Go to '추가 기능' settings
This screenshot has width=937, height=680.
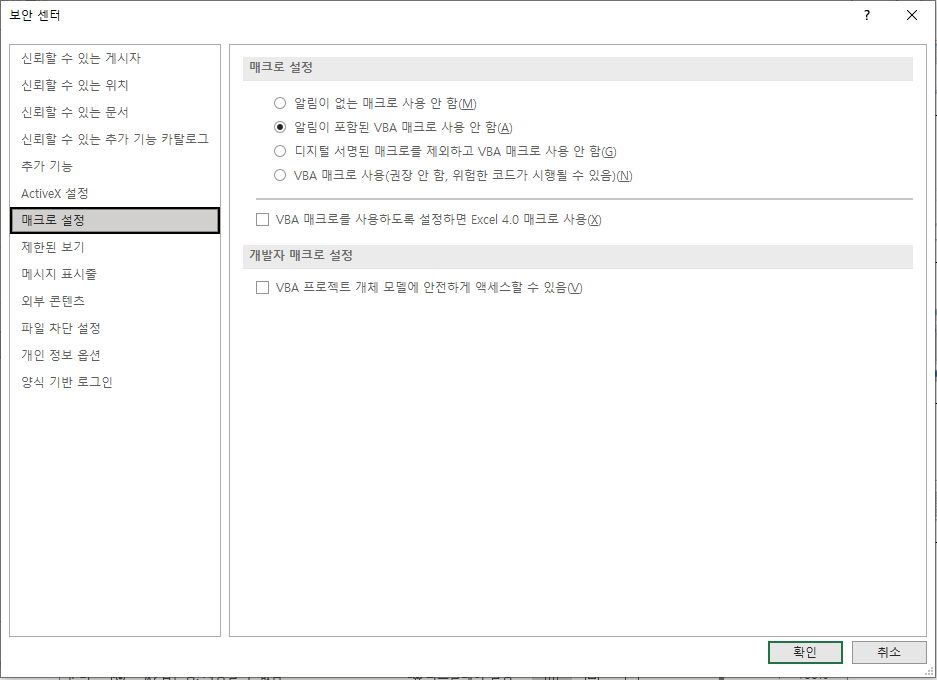coord(115,166)
